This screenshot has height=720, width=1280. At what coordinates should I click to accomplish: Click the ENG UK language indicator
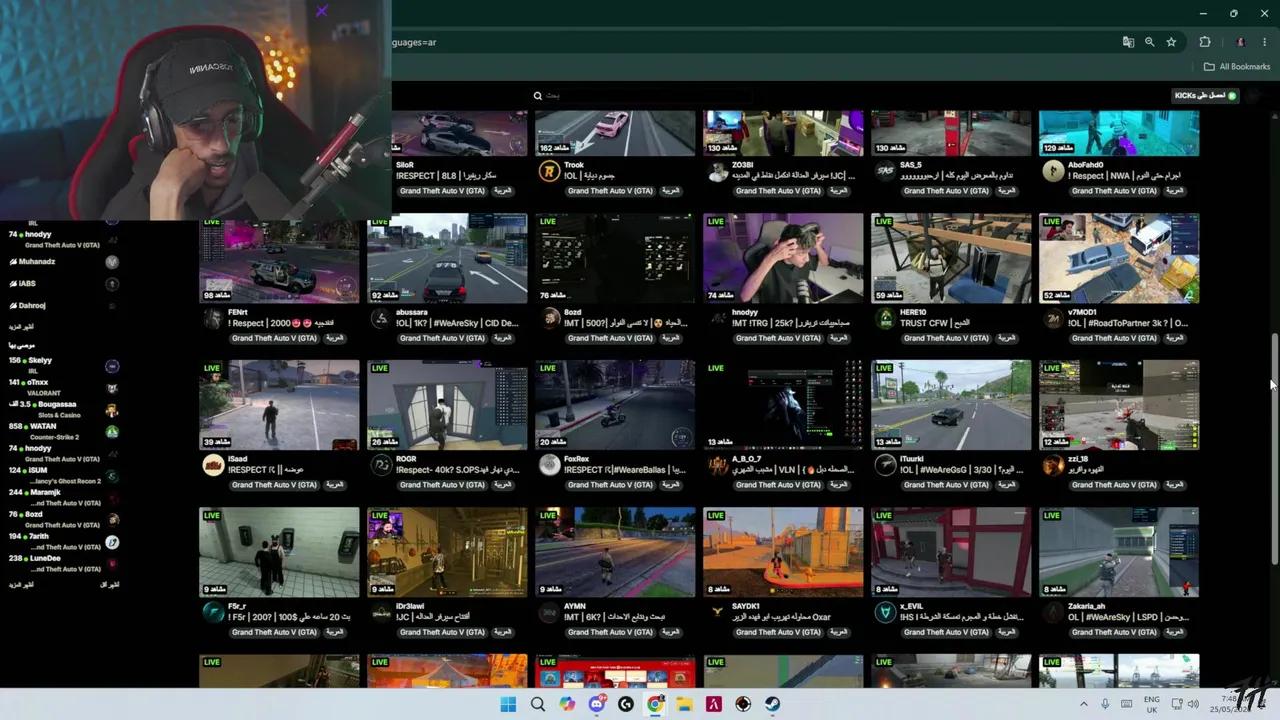(x=1151, y=704)
